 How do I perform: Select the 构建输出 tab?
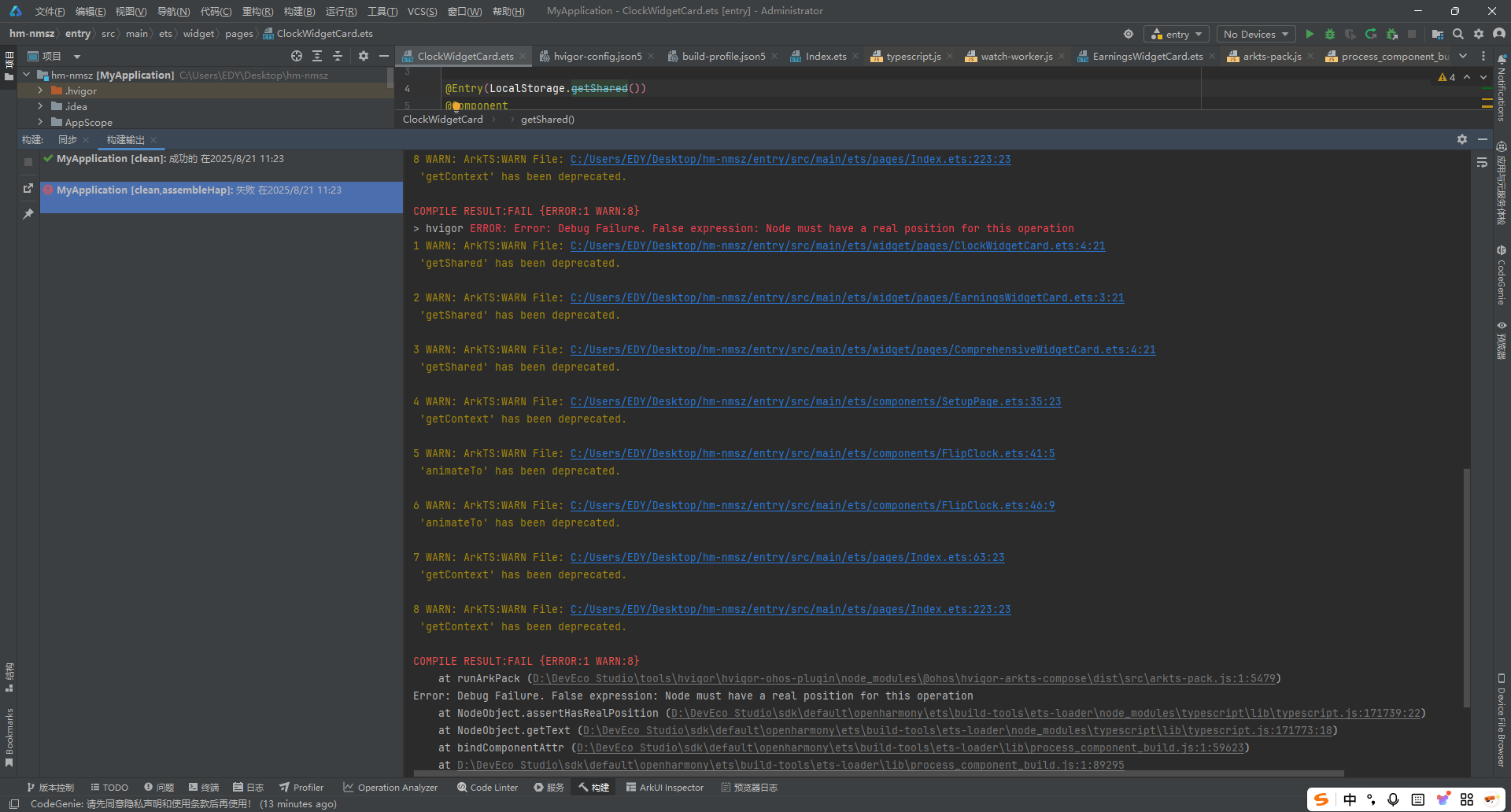tap(126, 139)
